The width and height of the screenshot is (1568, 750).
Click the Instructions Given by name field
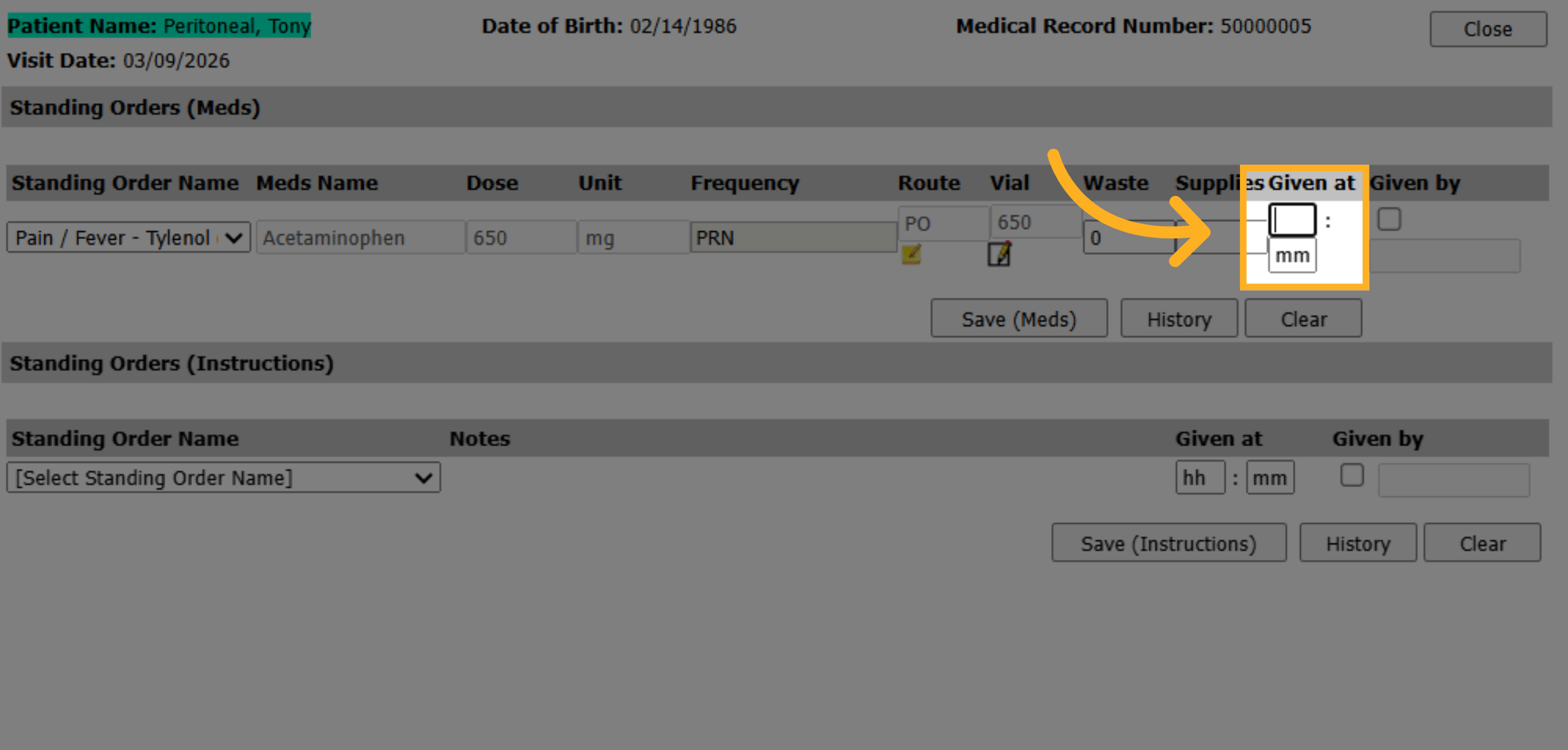1454,480
